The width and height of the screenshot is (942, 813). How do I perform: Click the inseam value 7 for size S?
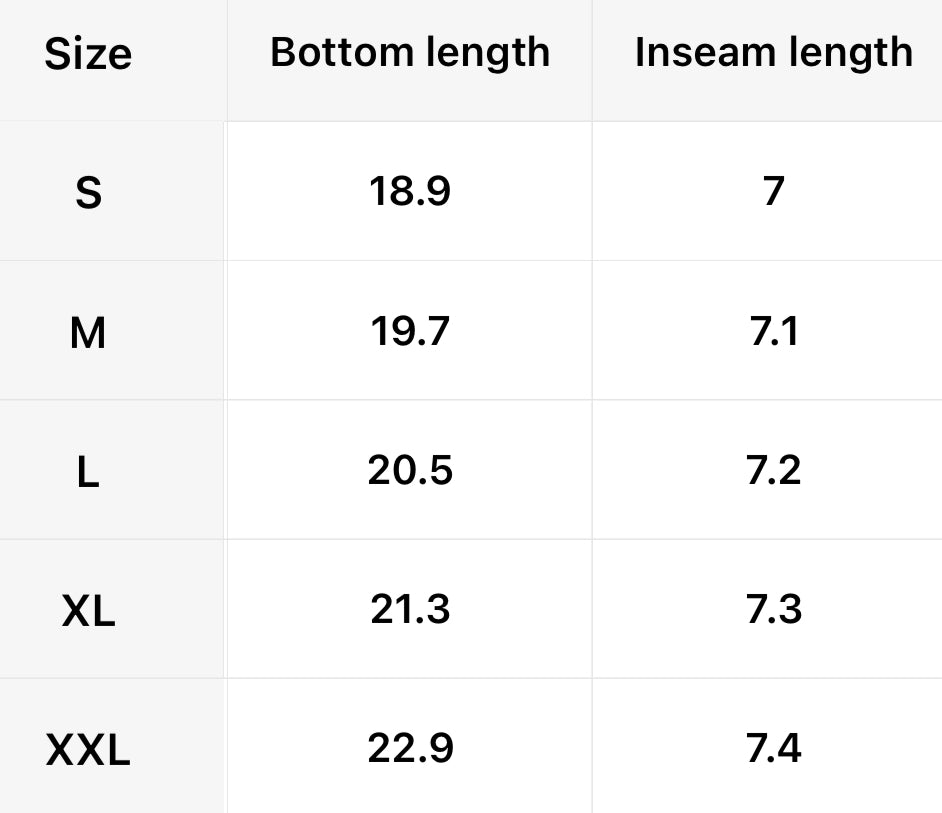pos(773,190)
